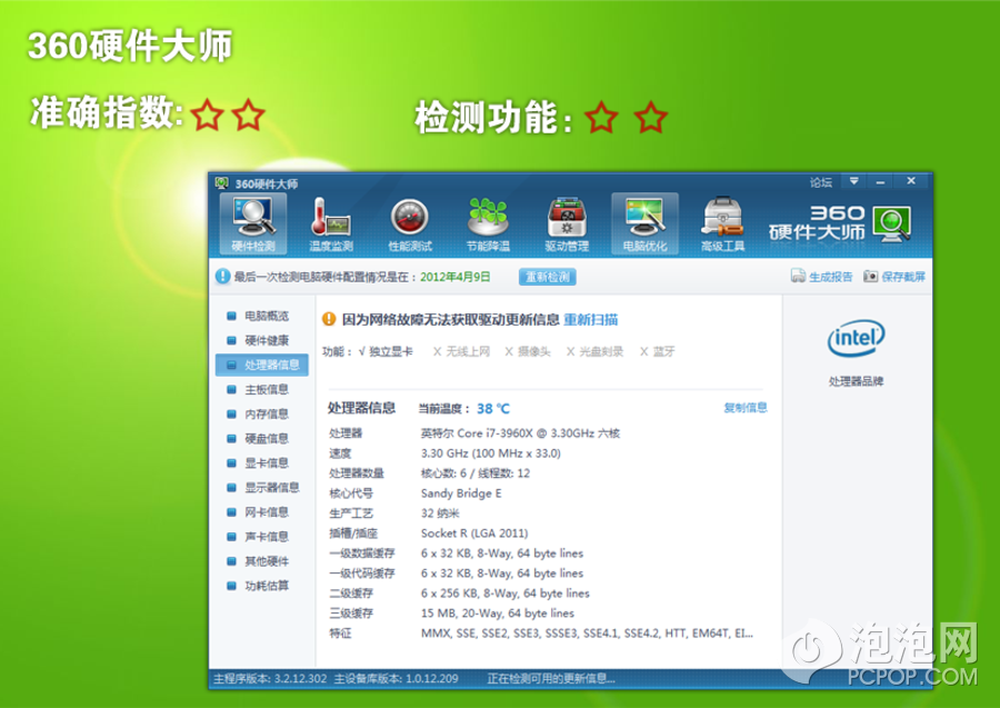Click the 重新检测 button

coord(547,277)
